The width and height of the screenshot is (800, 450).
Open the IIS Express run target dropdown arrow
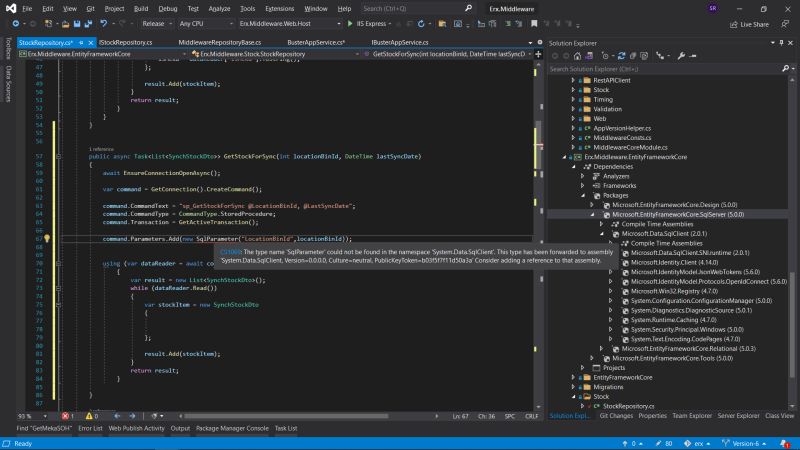390,23
